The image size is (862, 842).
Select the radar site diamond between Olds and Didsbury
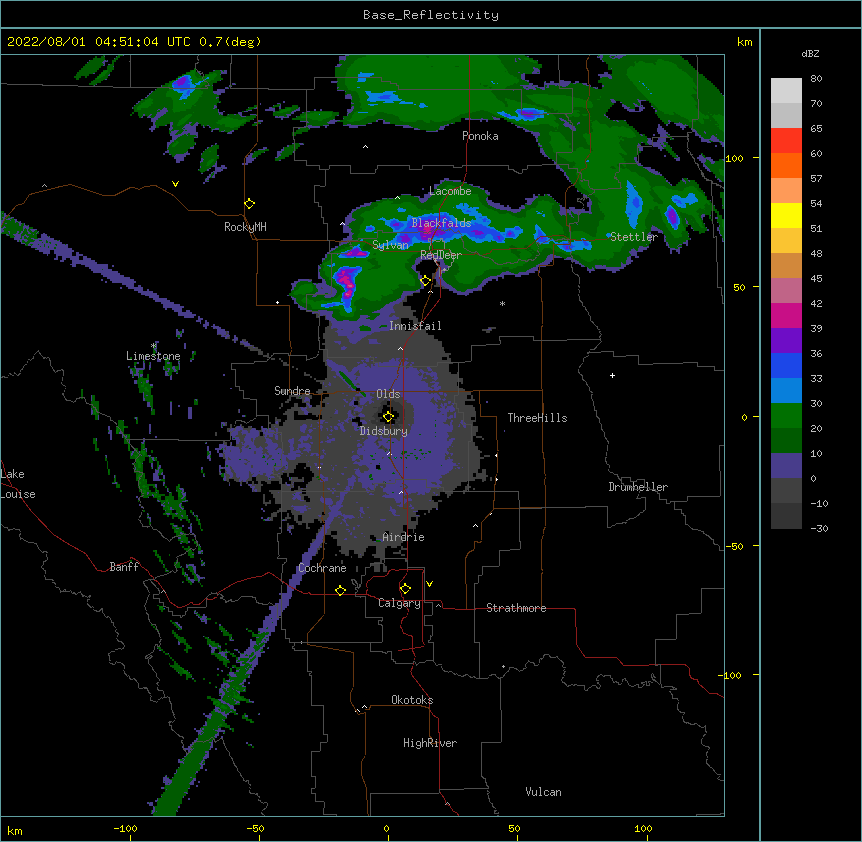coord(389,416)
